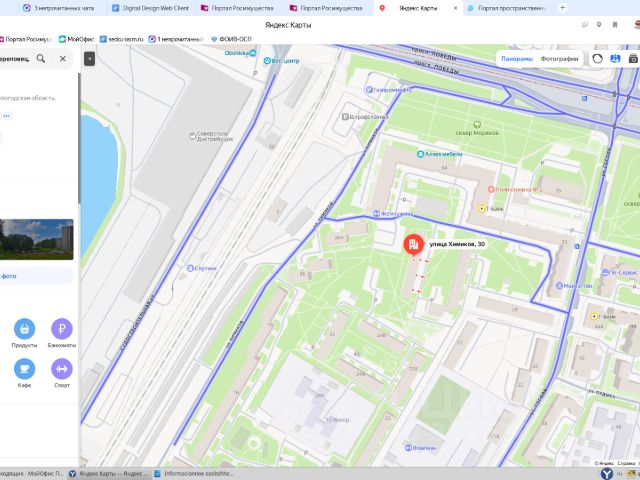Switch to the second Портал Росимущества tab
Image resolution: width=640 pixels, height=480 pixels.
click(326, 8)
